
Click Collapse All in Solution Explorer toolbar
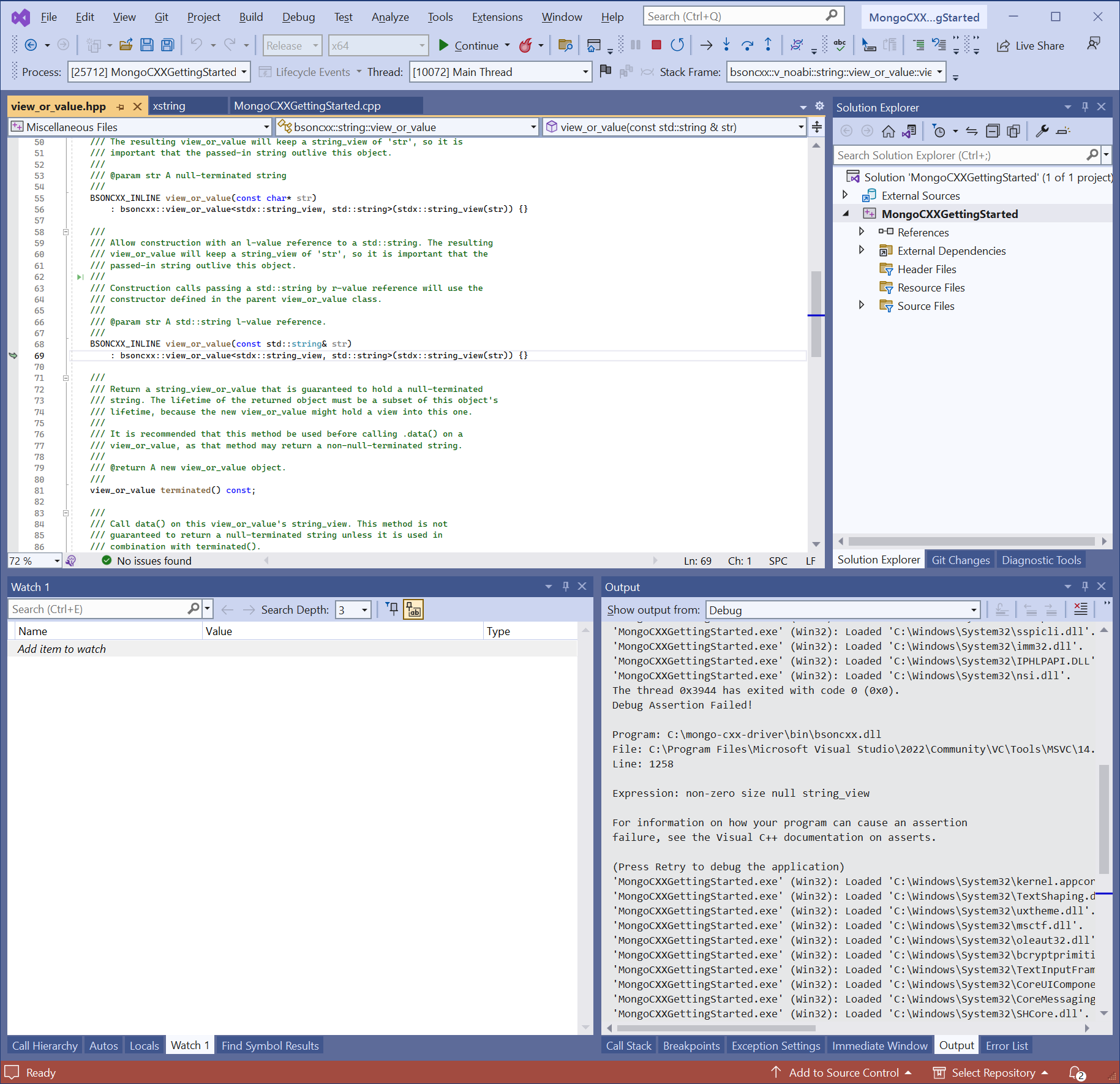tap(993, 131)
